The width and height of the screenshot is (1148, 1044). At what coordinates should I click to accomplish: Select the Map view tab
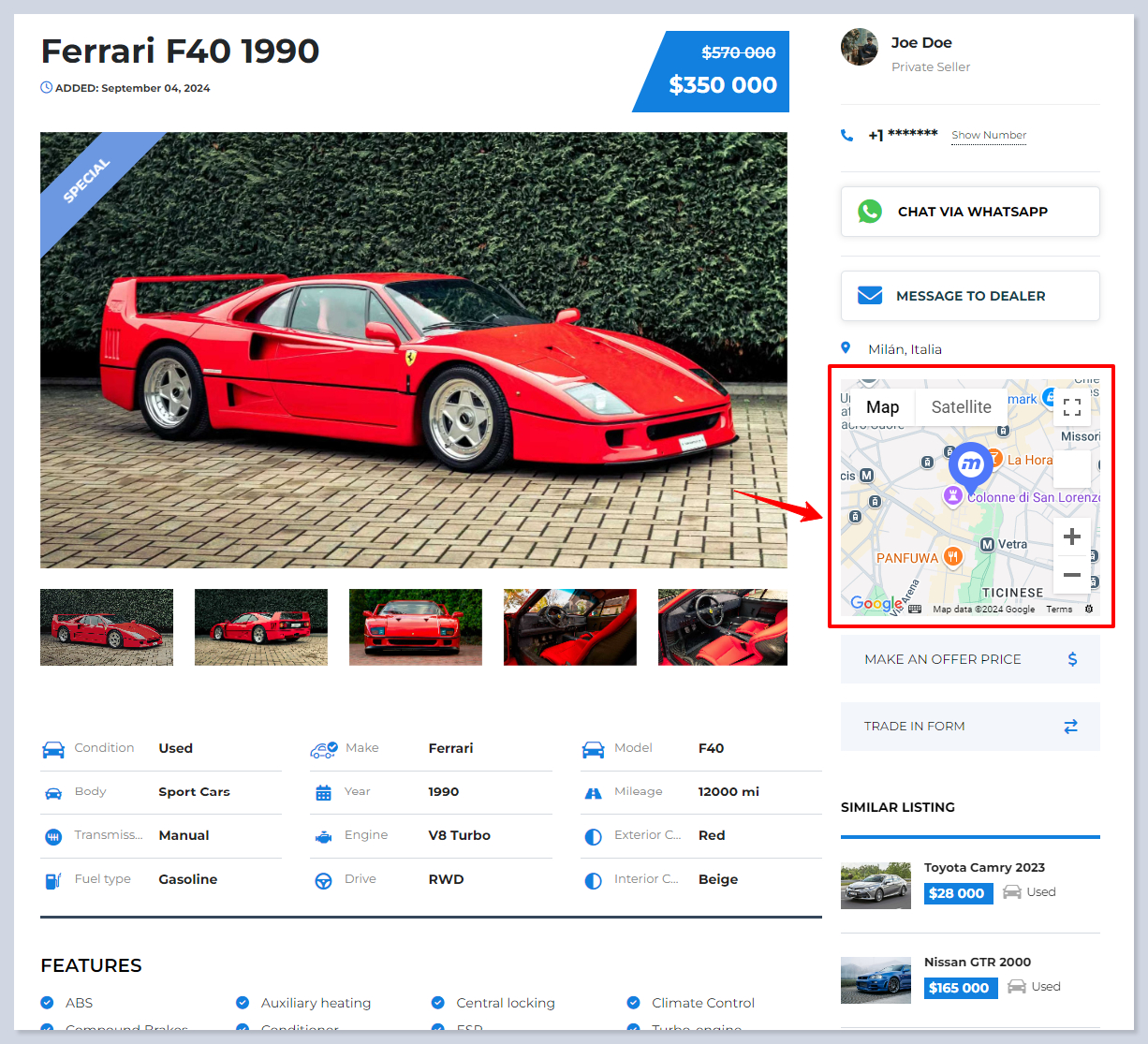pyautogui.click(x=882, y=407)
